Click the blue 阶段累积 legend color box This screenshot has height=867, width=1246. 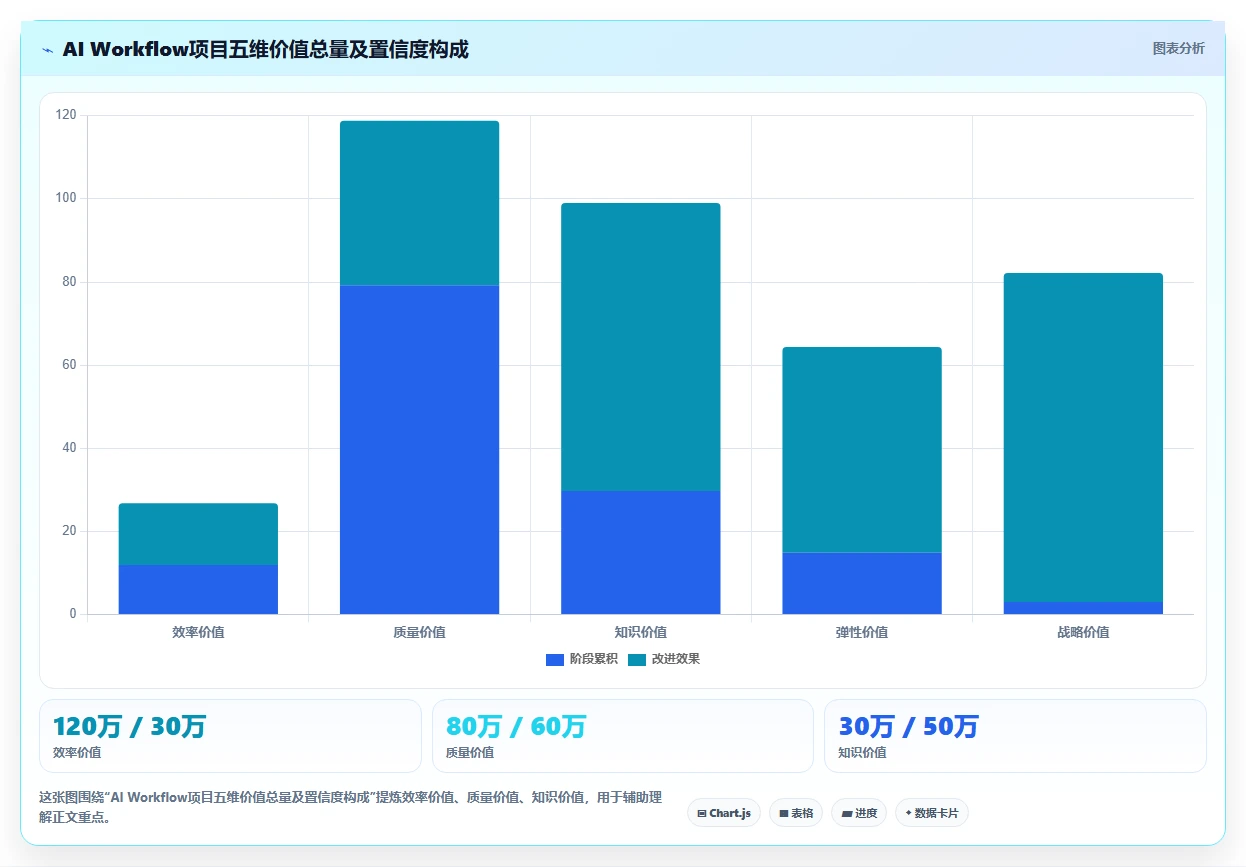pos(555,659)
